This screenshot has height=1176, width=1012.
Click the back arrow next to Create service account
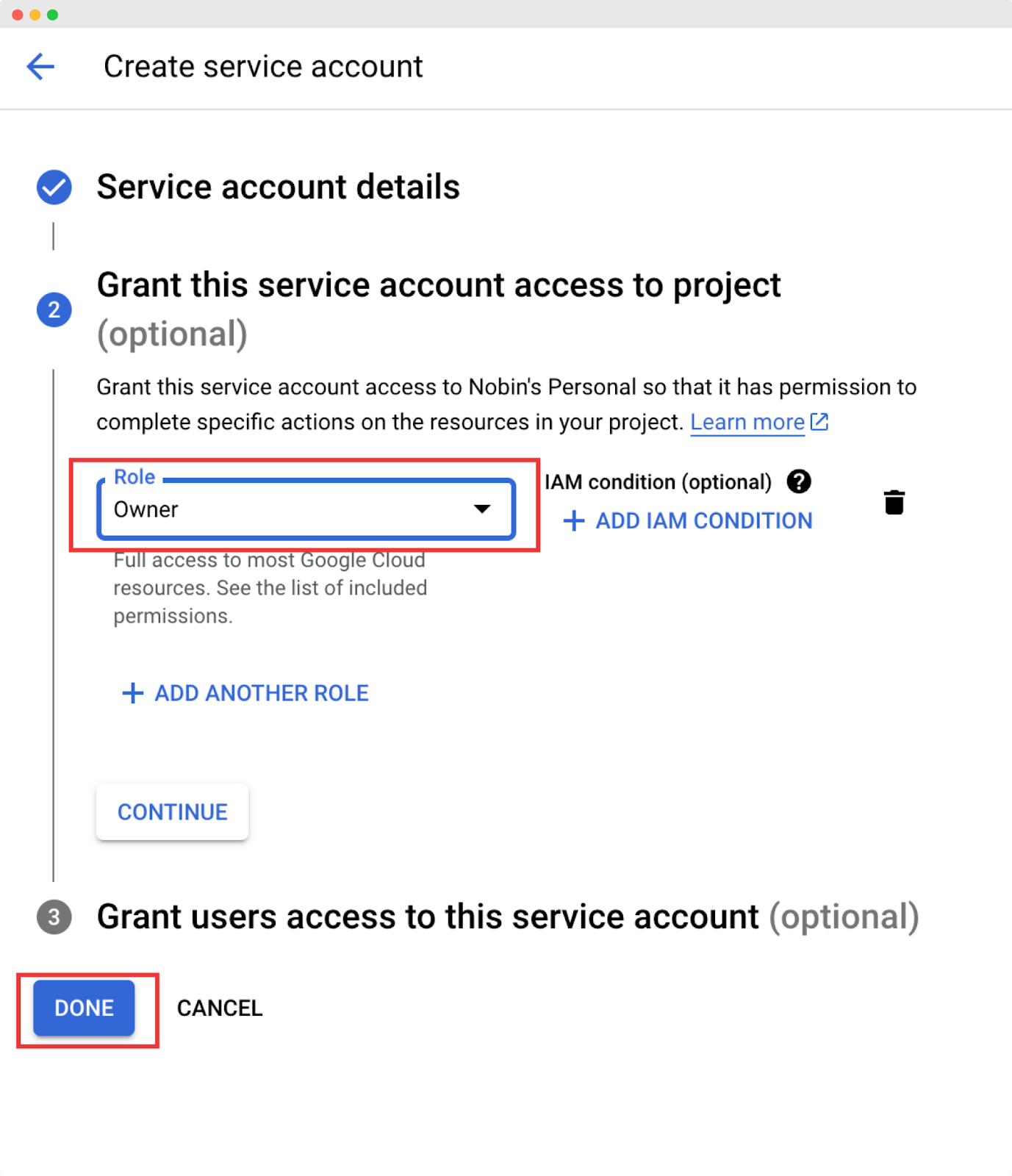40,66
